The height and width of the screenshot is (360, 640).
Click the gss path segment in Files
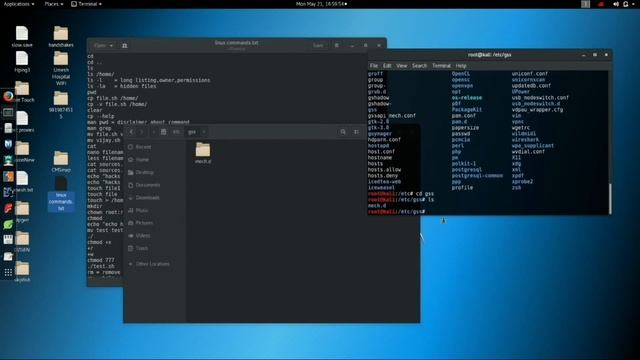[191, 132]
